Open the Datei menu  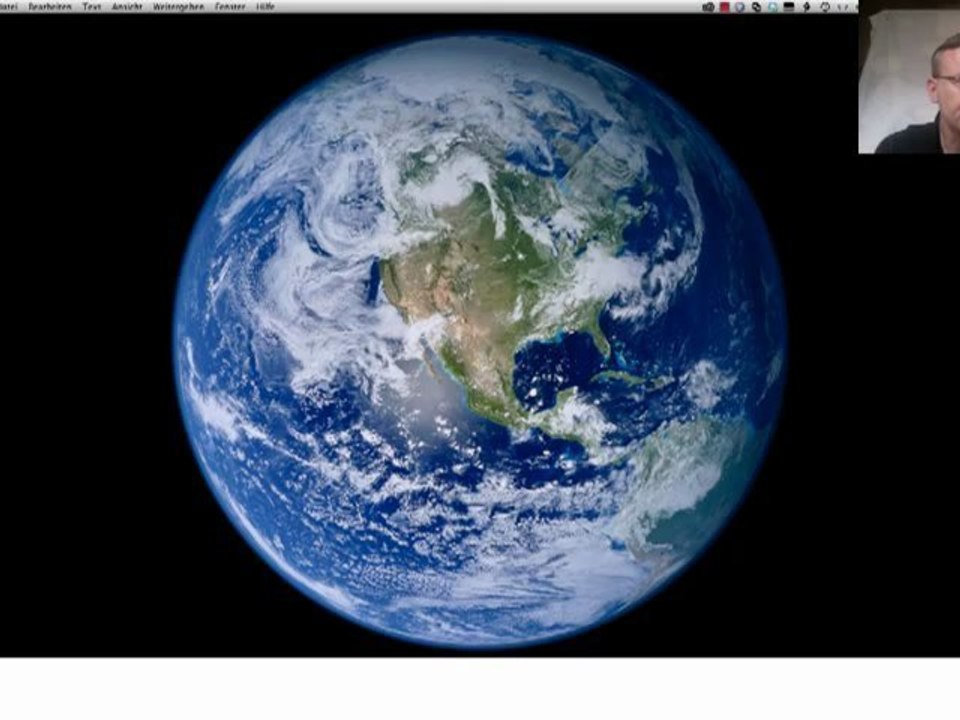click(x=8, y=7)
